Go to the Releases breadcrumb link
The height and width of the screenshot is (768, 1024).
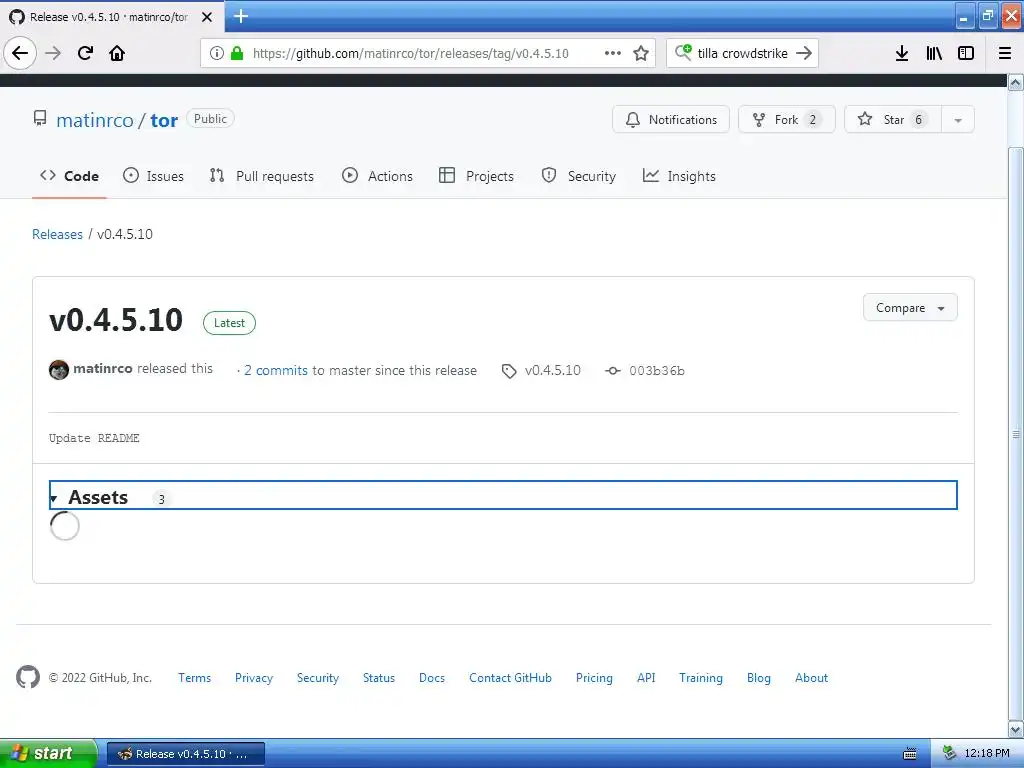pyautogui.click(x=57, y=234)
